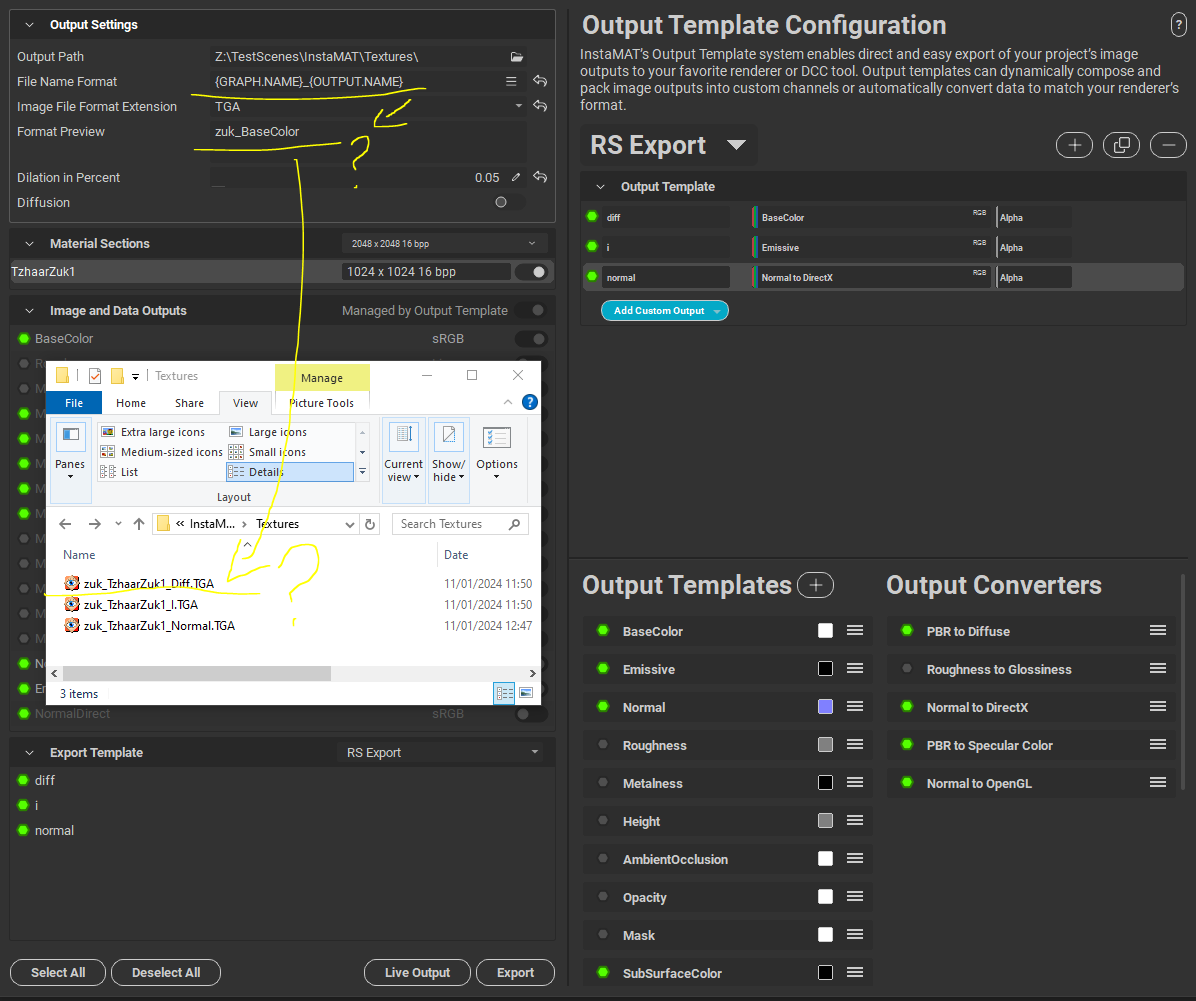The height and width of the screenshot is (1001, 1196).
Task: Click the Export button
Action: click(x=515, y=972)
